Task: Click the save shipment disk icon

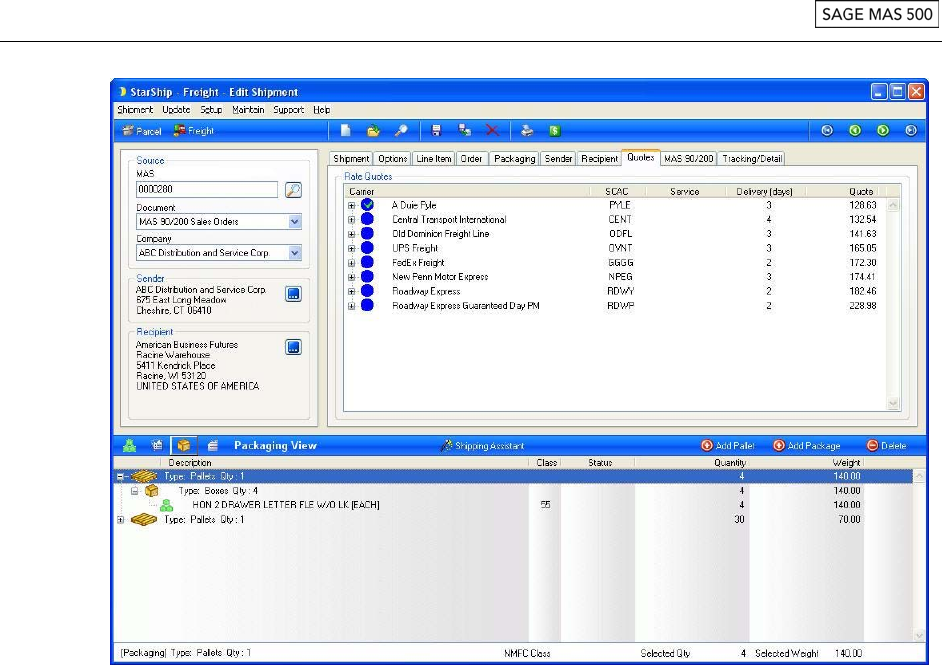Action: point(436,131)
